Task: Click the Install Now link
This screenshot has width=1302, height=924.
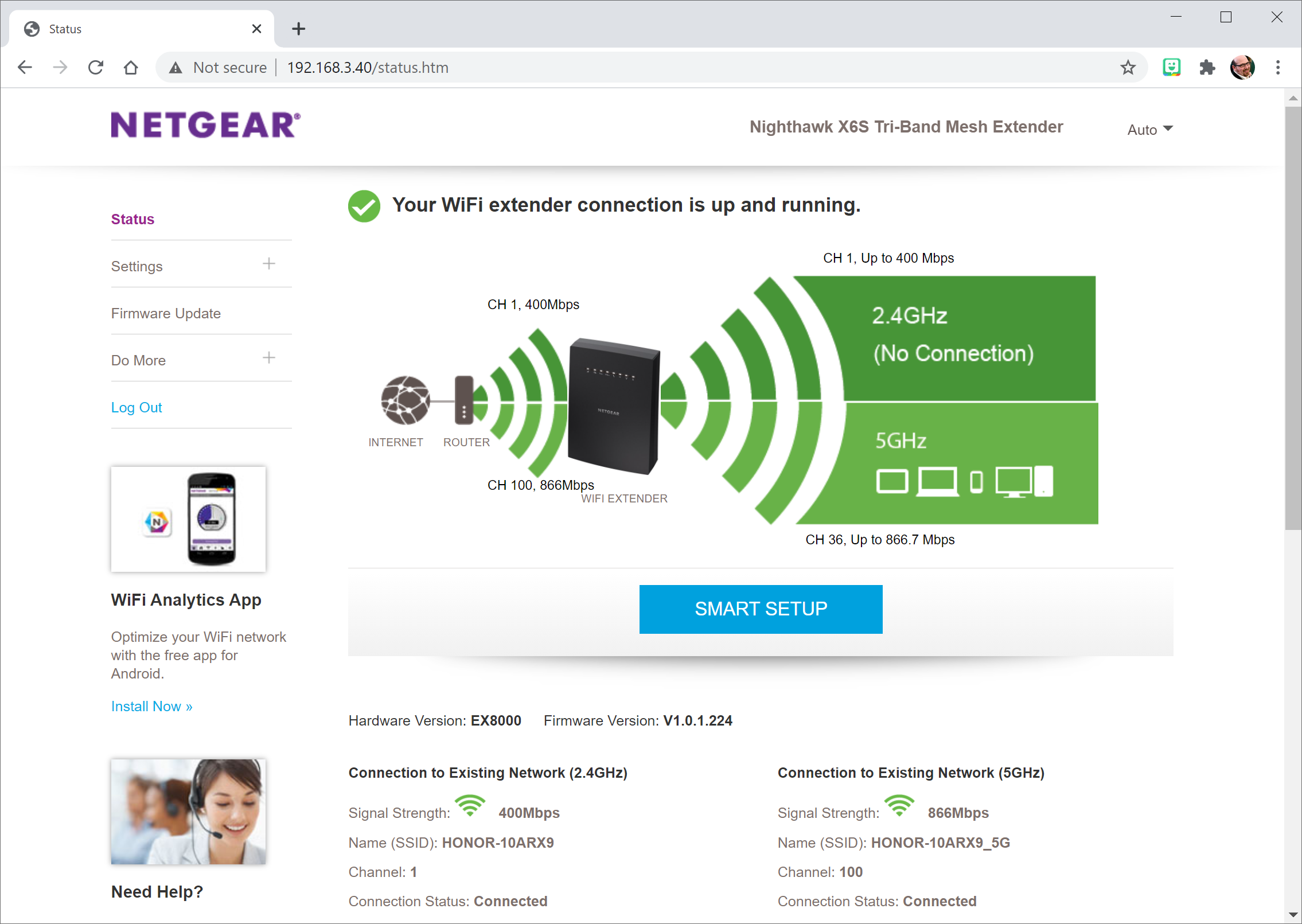Action: click(152, 706)
